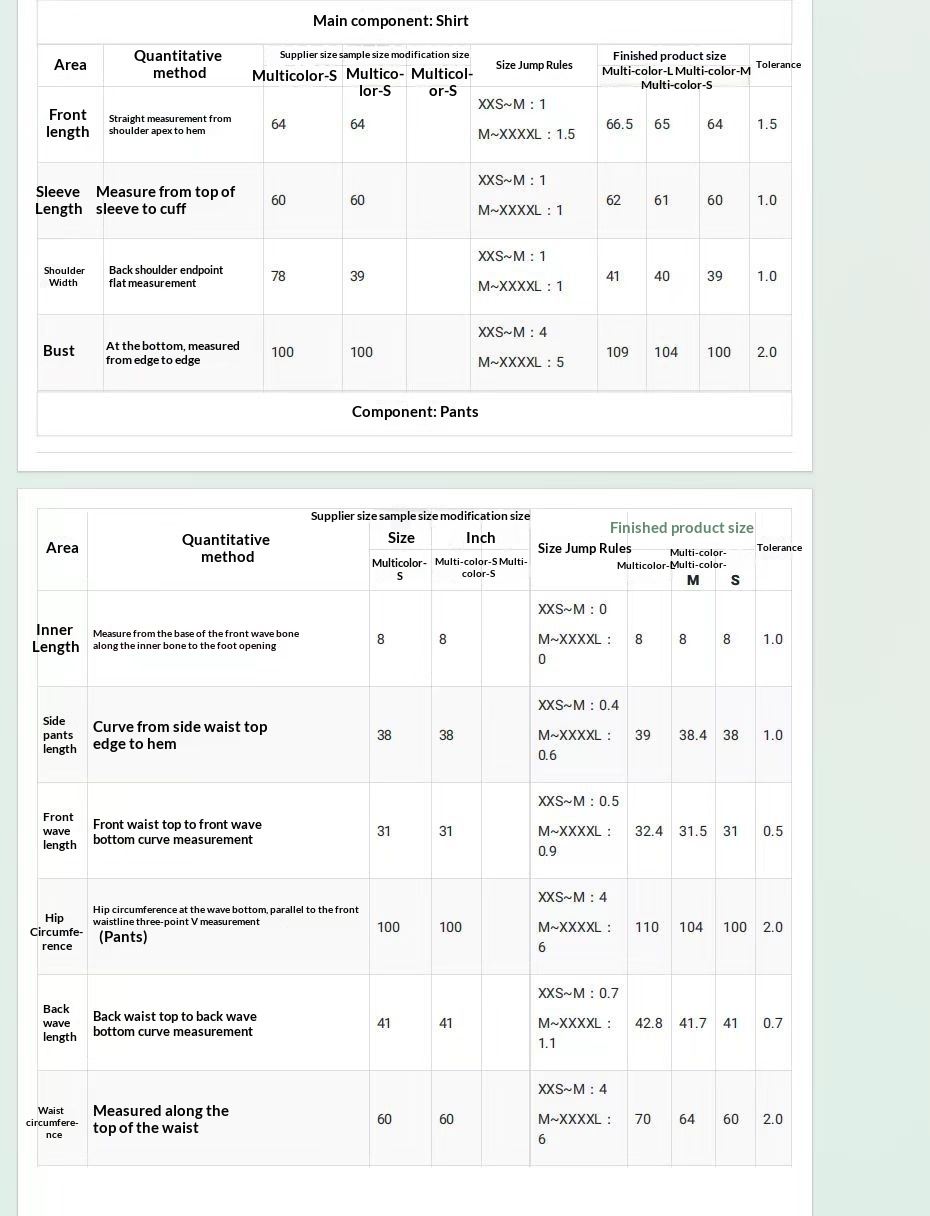Select the "Component: Pants" heading row
This screenshot has width=930, height=1216.
(414, 412)
